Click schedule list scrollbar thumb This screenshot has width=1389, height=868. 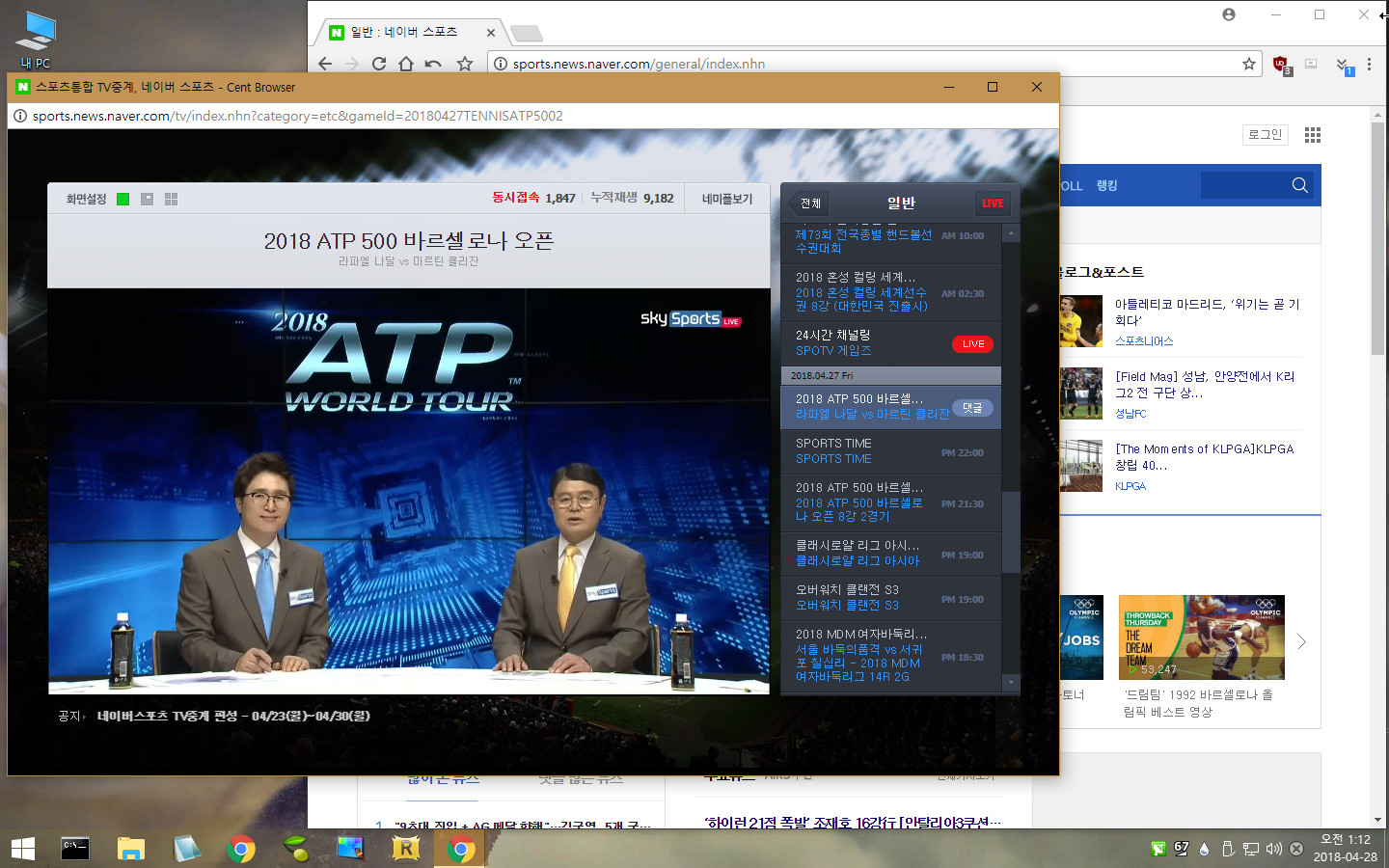1011,532
